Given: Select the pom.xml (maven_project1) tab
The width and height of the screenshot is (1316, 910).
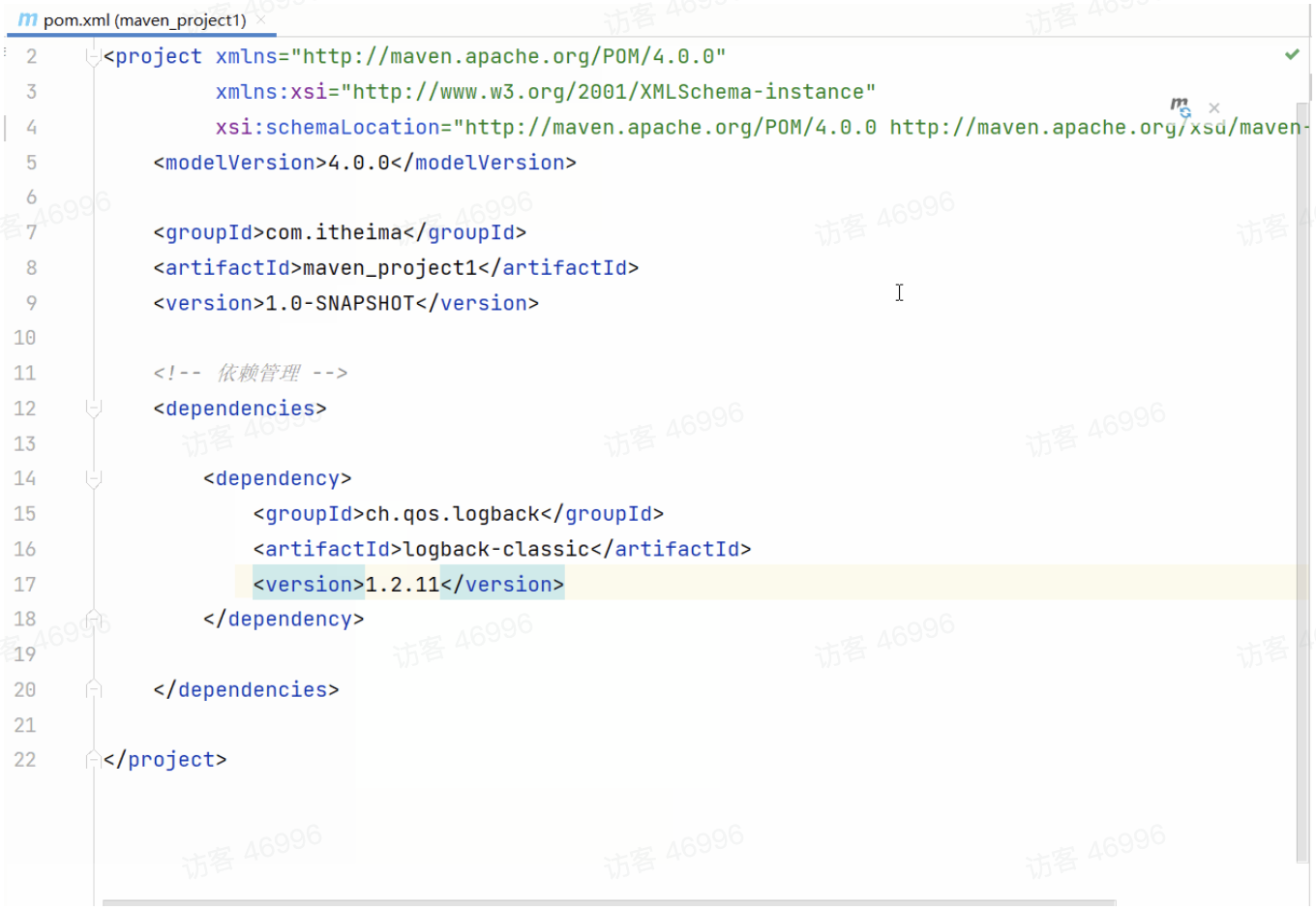Looking at the screenshot, I should point(144,20).
